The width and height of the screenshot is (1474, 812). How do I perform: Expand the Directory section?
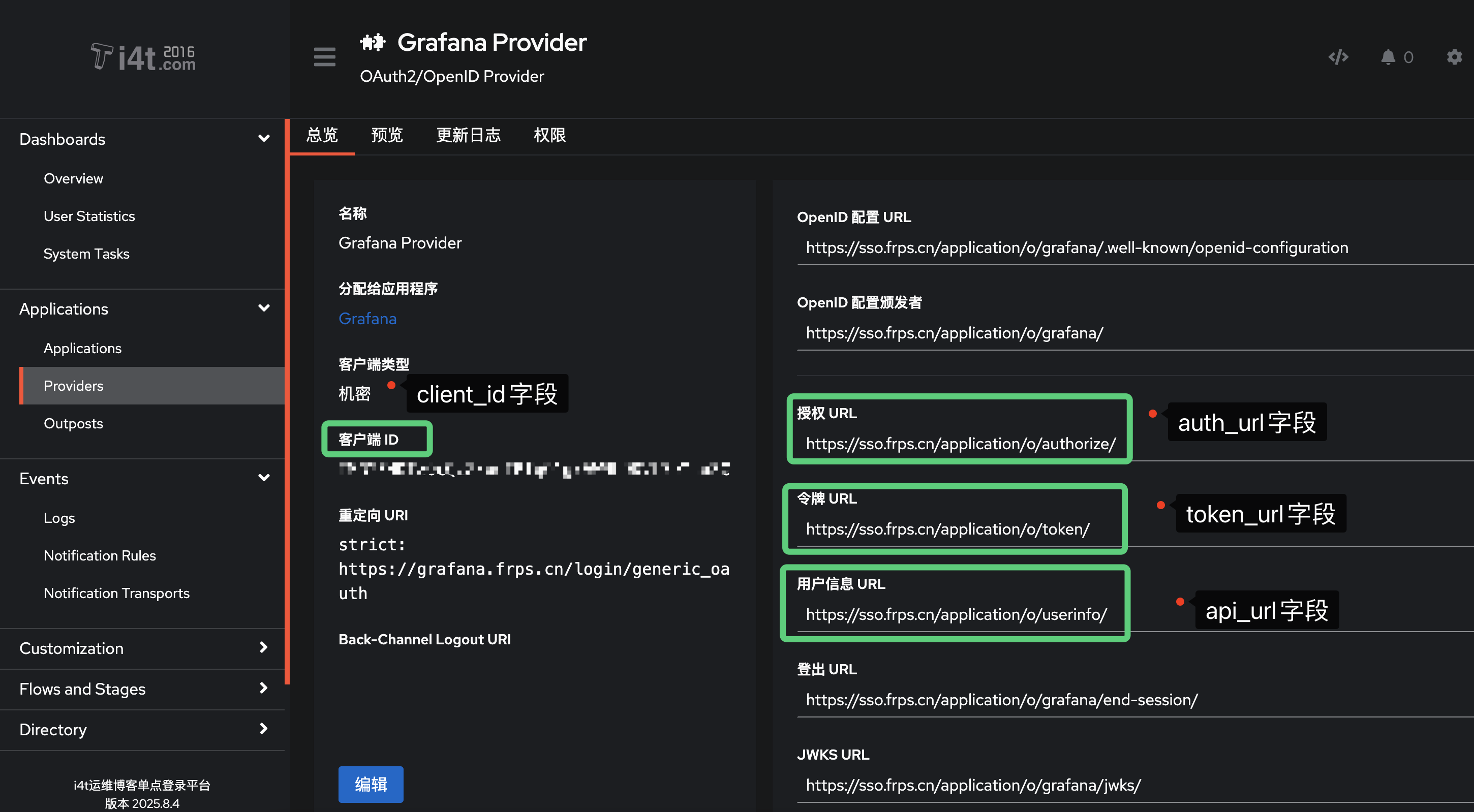pos(263,729)
